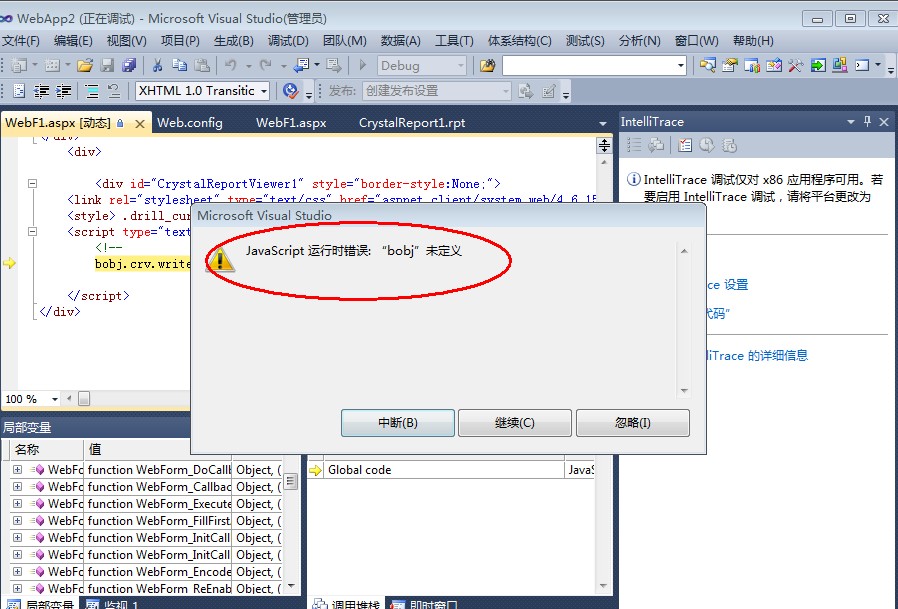This screenshot has height=609, width=898.
Task: Click the Paste clipboard icon
Action: click(x=202, y=65)
